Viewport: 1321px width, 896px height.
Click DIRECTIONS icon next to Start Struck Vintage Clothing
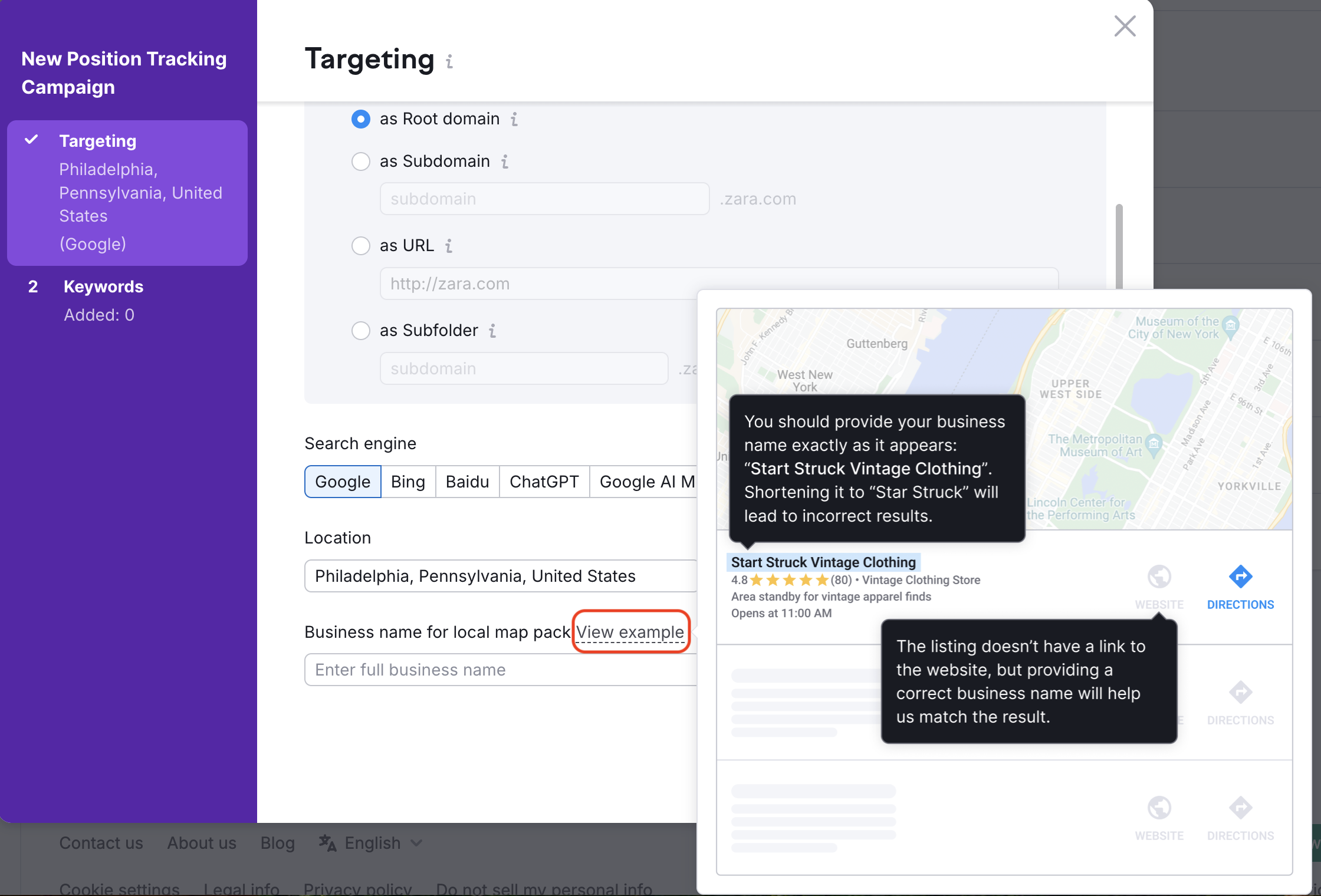(x=1241, y=577)
